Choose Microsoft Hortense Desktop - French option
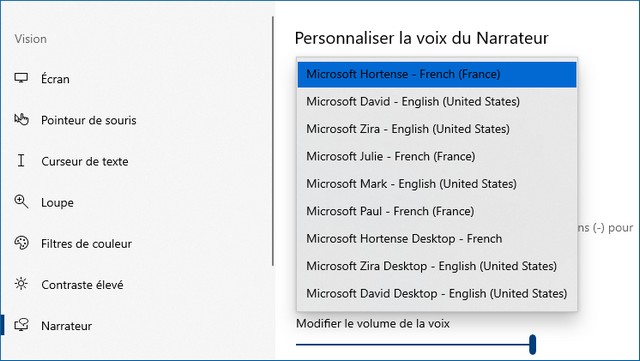 pos(437,238)
